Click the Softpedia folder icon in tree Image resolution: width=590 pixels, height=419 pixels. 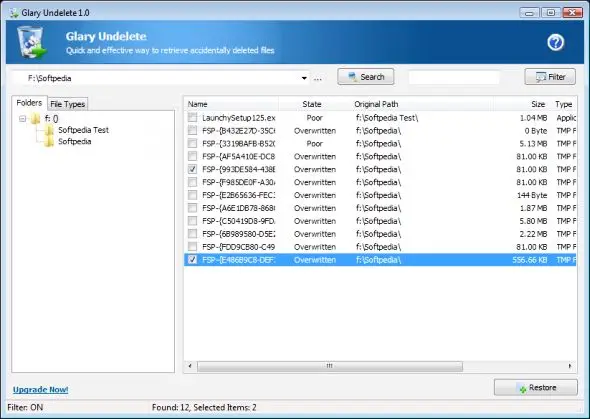49,142
